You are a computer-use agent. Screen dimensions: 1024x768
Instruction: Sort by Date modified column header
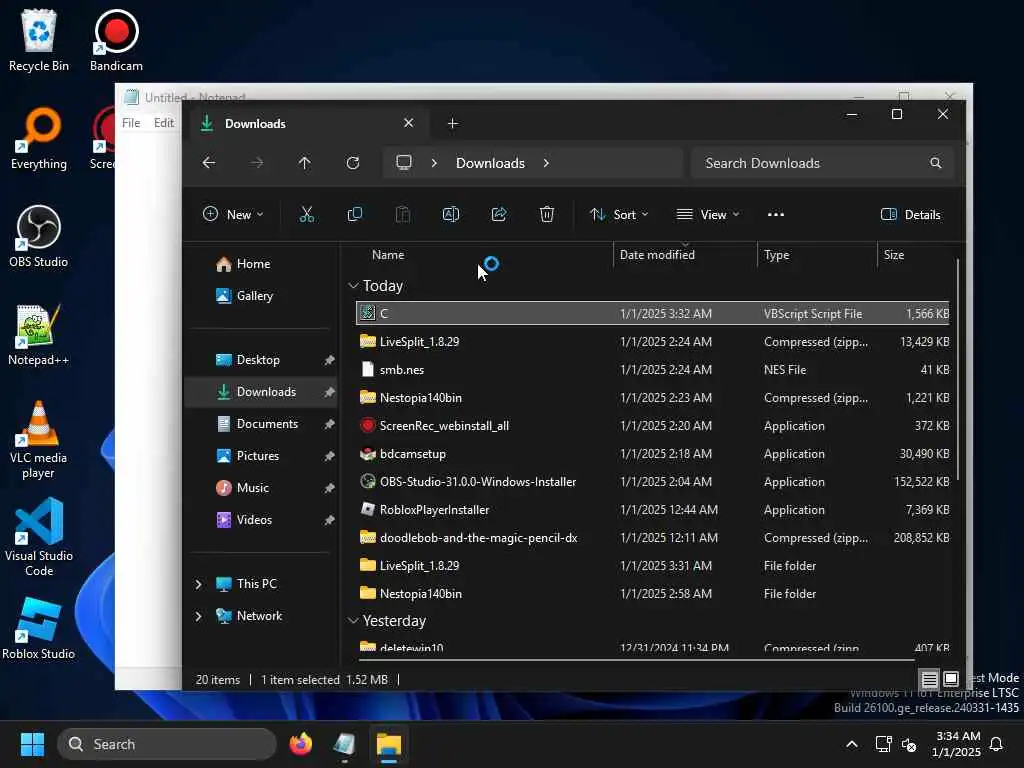pyautogui.click(x=685, y=255)
